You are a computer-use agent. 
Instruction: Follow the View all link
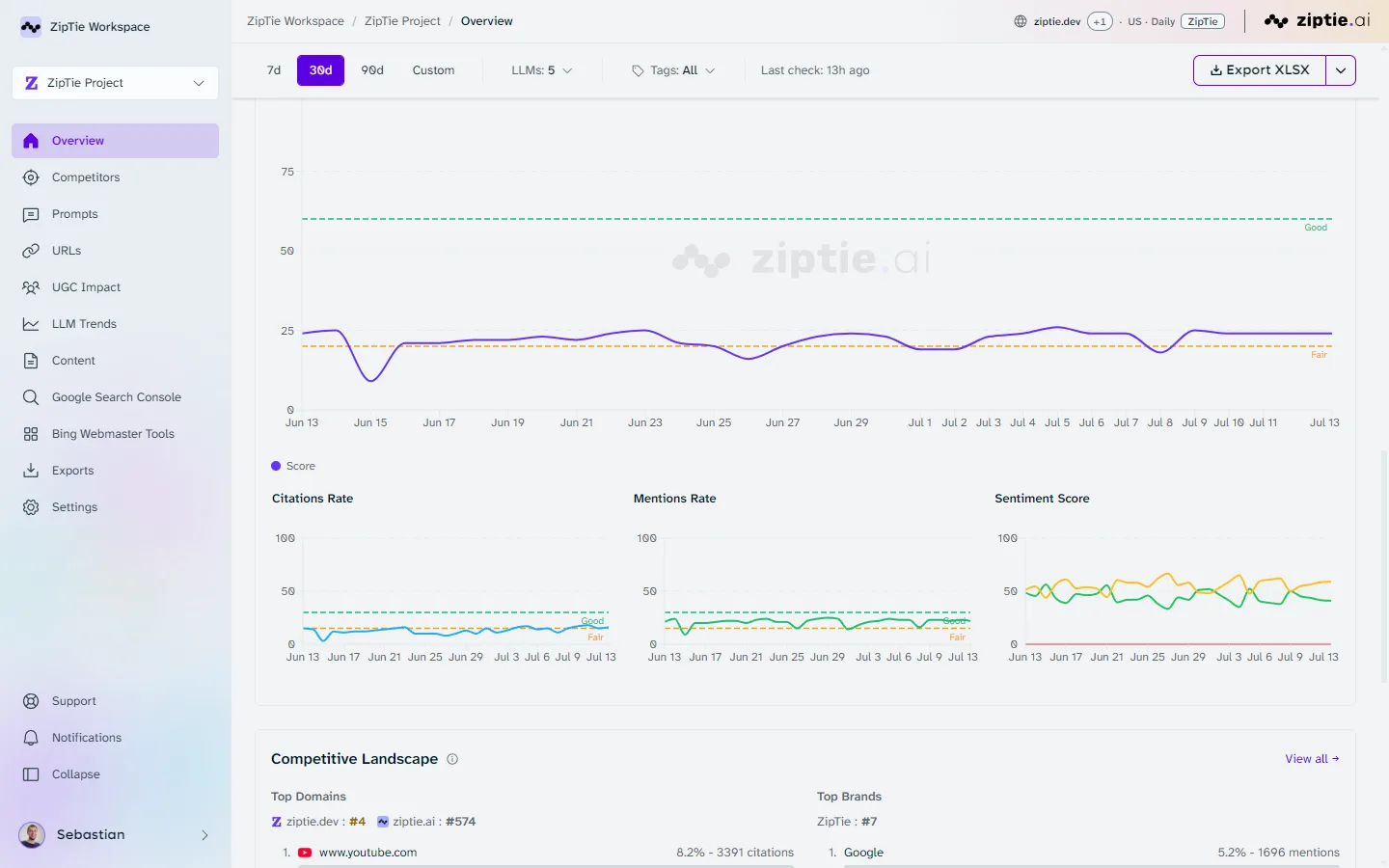(x=1312, y=759)
